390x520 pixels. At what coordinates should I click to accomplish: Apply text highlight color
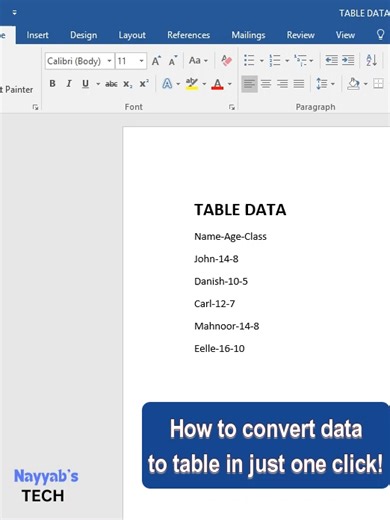coord(192,84)
